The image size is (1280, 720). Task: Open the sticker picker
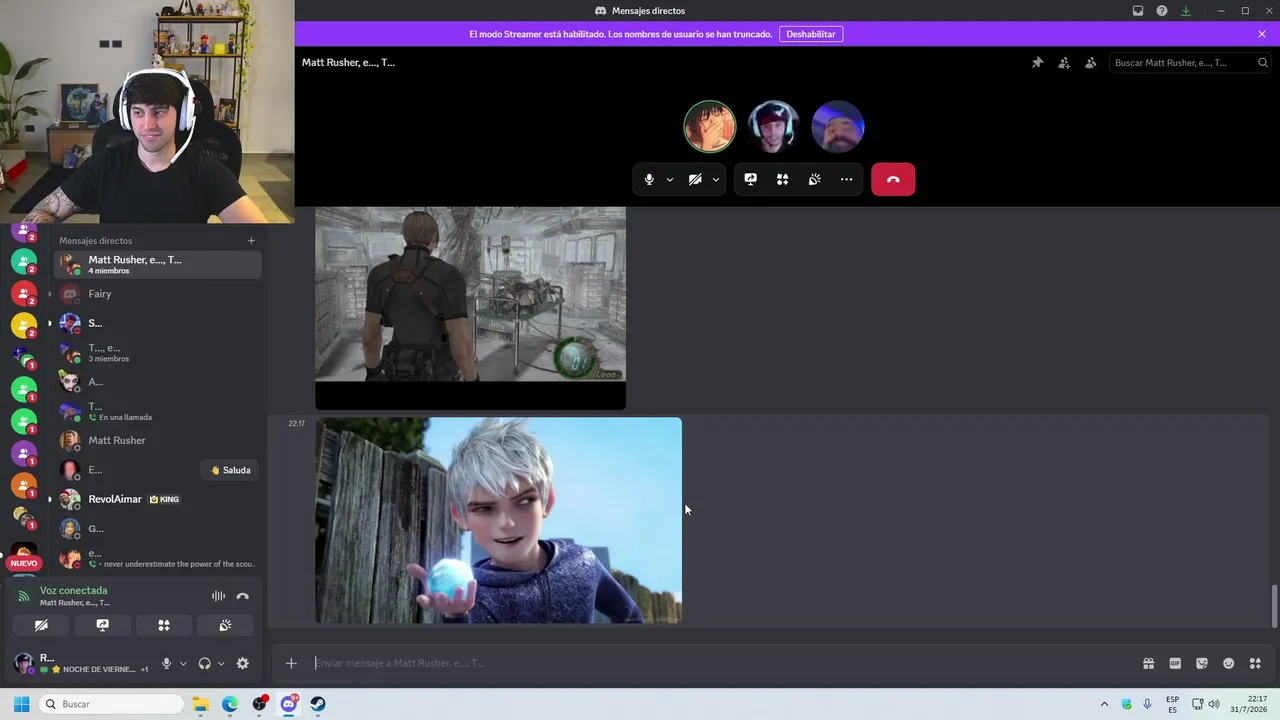(1202, 663)
